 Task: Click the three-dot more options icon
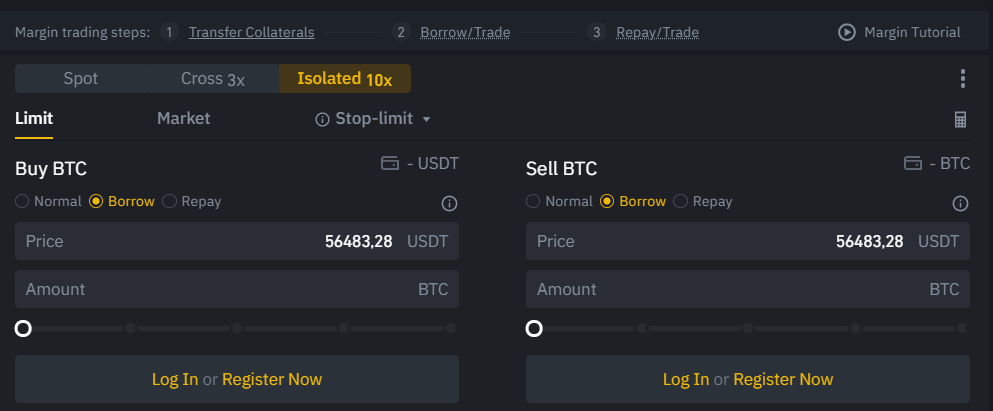click(x=962, y=79)
